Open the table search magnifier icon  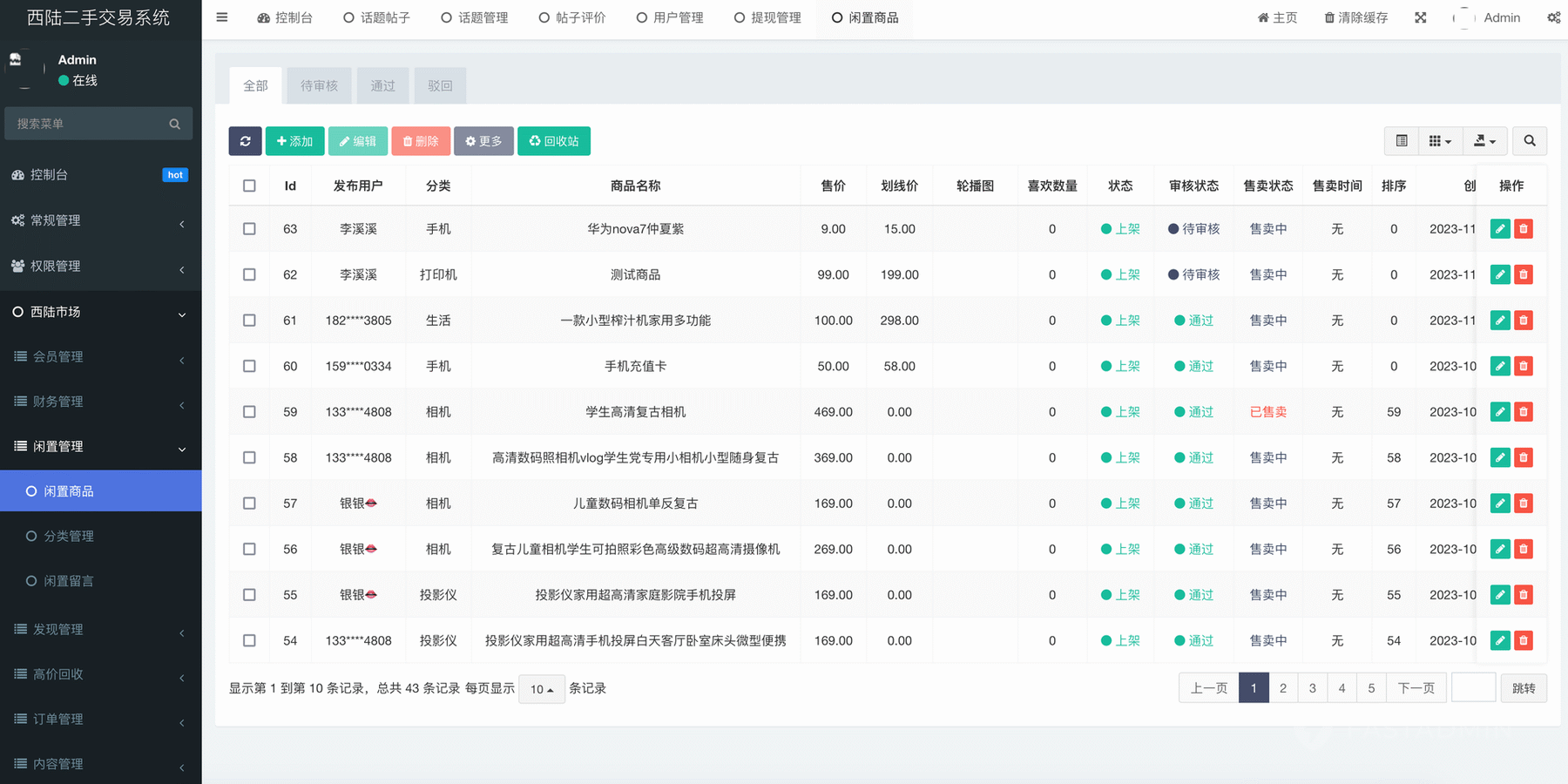click(x=1529, y=141)
